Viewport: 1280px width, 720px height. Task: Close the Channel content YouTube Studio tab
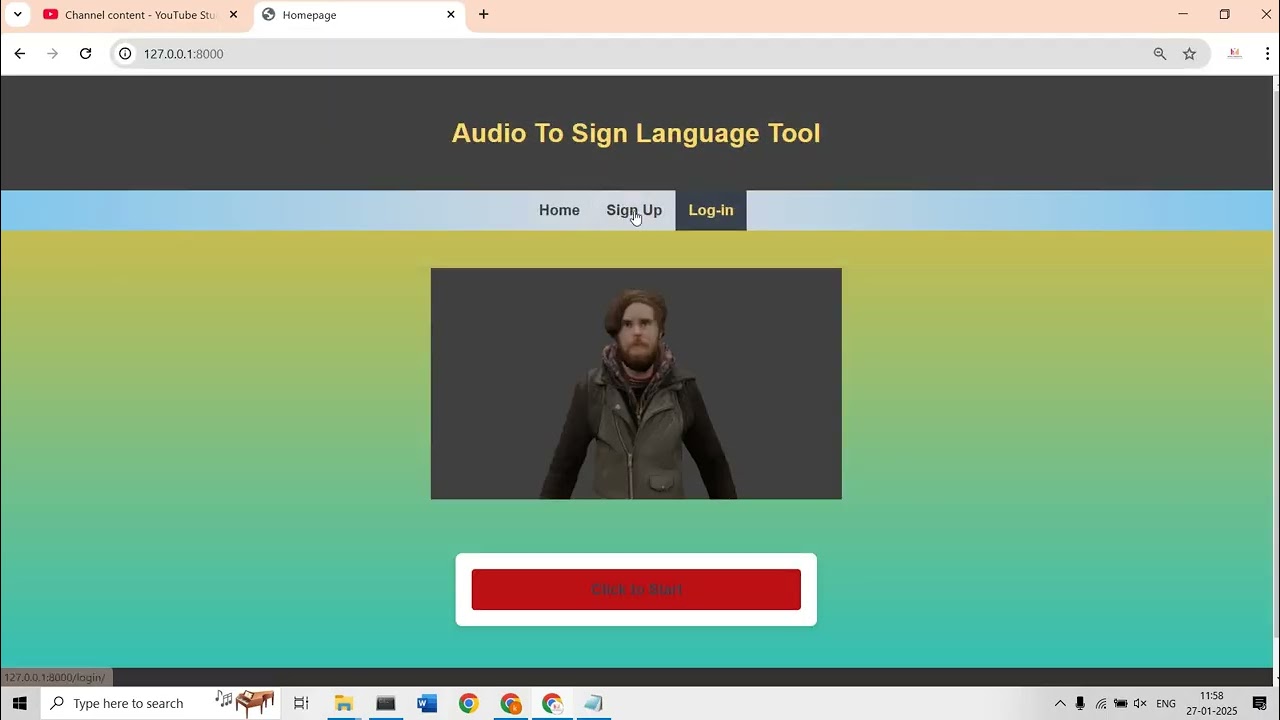click(x=233, y=15)
